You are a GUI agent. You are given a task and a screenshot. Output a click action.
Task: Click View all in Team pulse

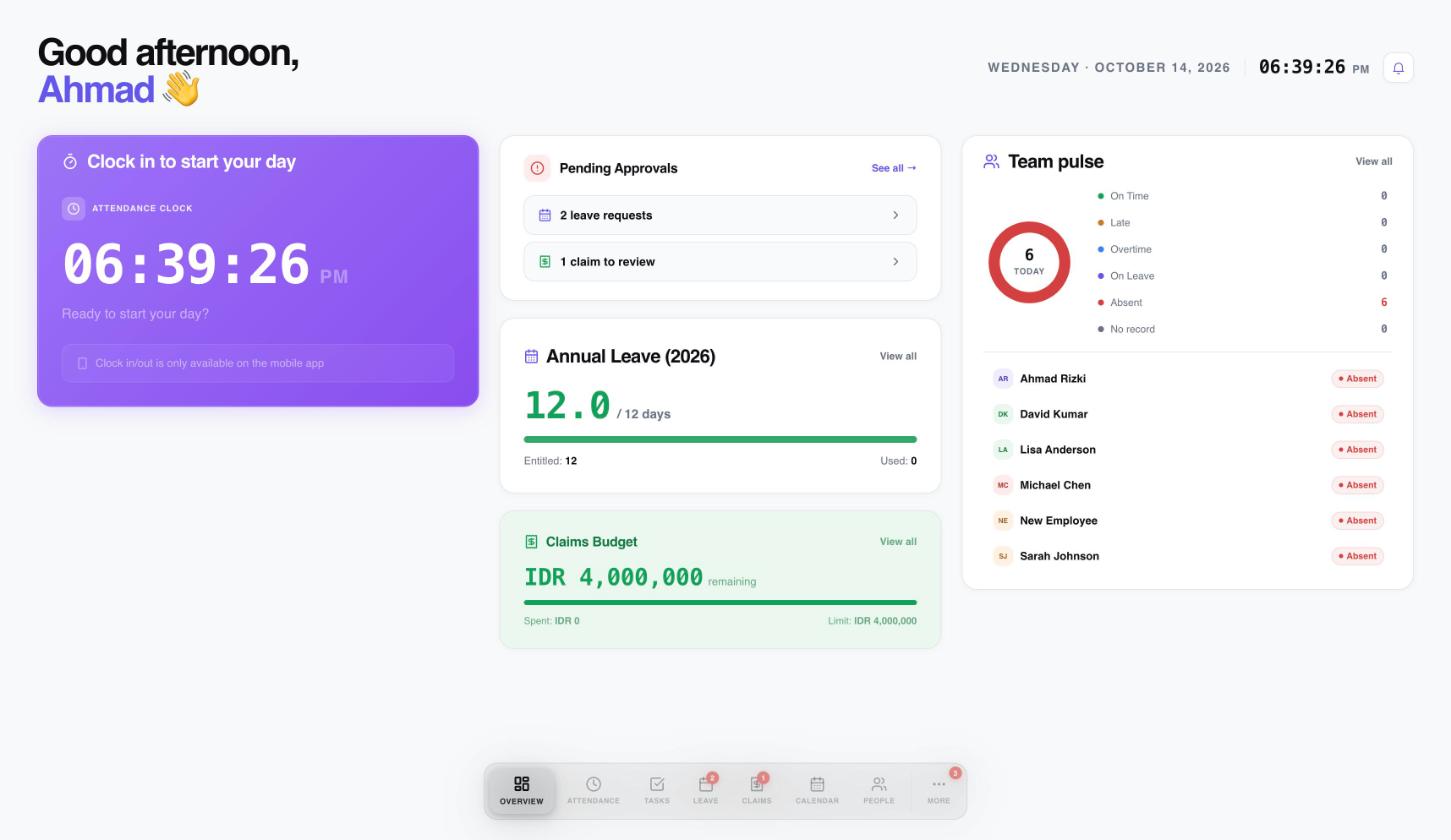(1374, 161)
